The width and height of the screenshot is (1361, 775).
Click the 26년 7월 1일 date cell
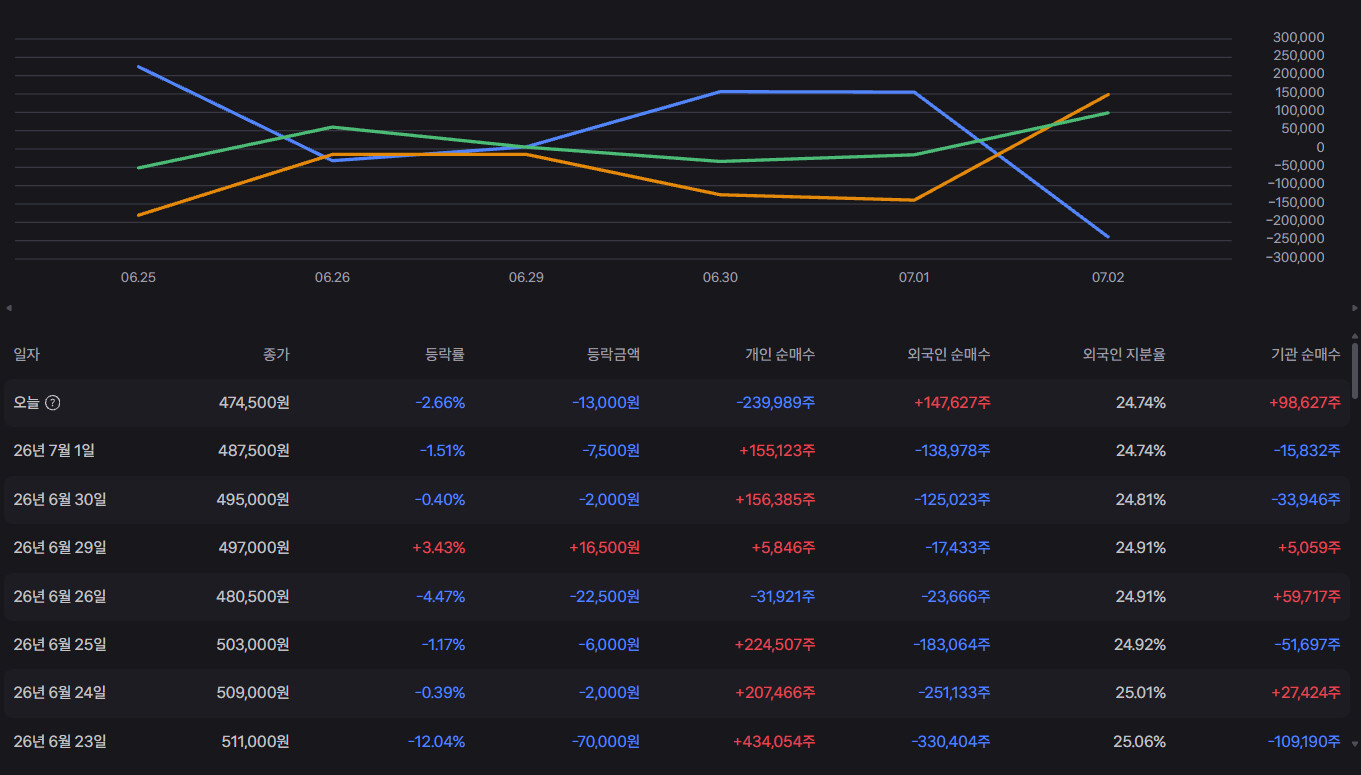click(54, 451)
